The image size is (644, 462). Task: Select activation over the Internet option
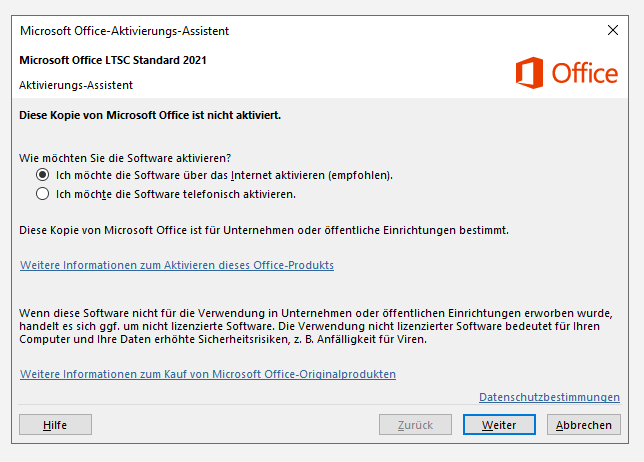42,175
